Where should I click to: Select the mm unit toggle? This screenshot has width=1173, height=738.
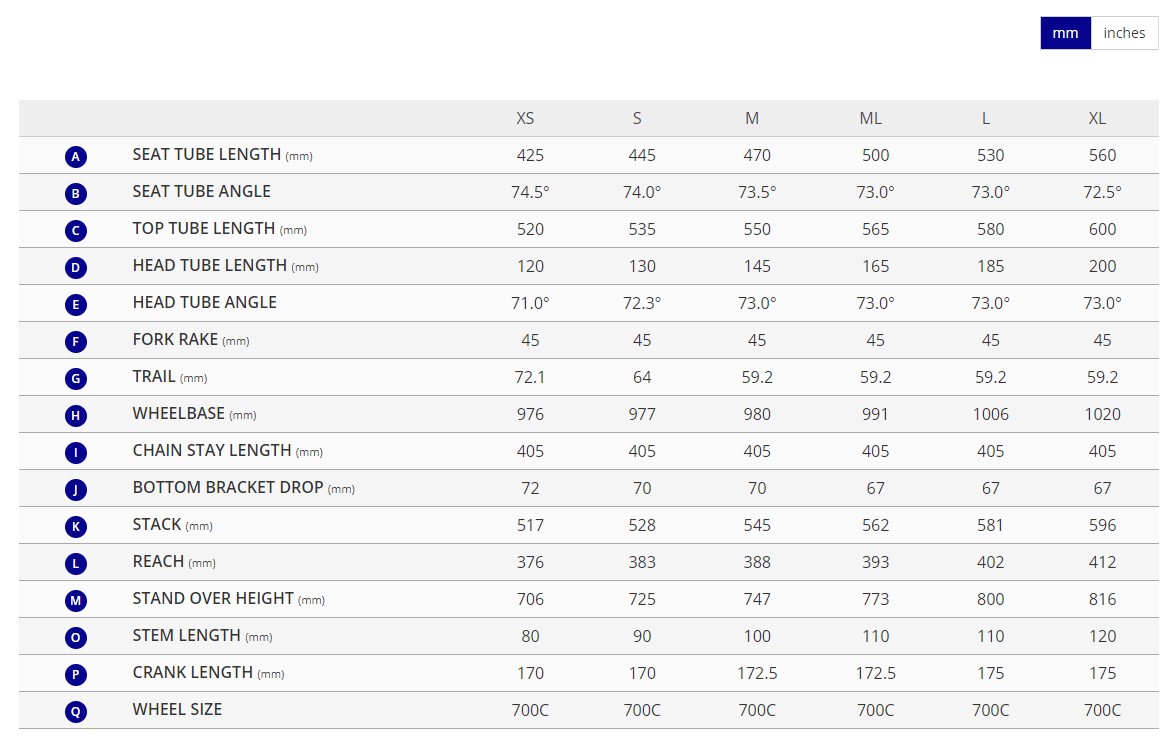1065,33
